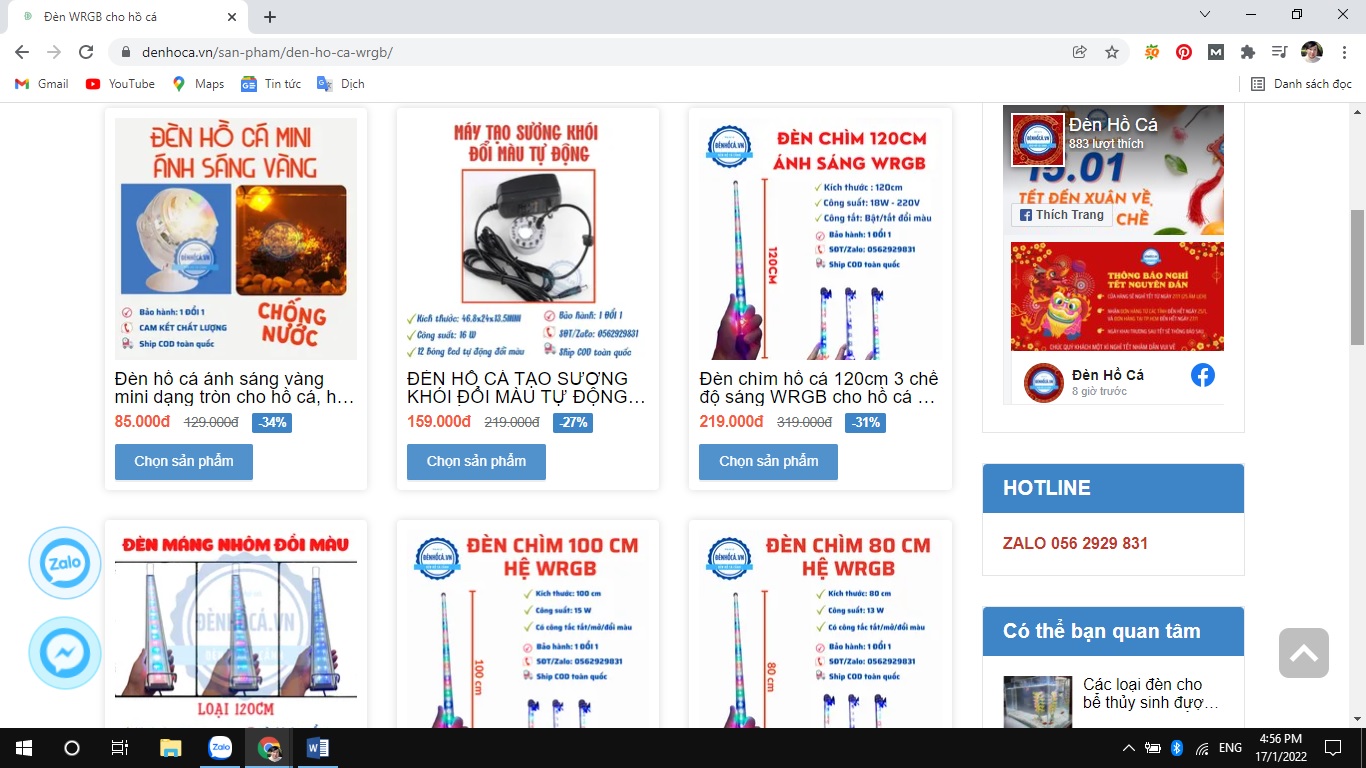Open the ENG language input selector
This screenshot has height=768, width=1366.
tap(1230, 748)
